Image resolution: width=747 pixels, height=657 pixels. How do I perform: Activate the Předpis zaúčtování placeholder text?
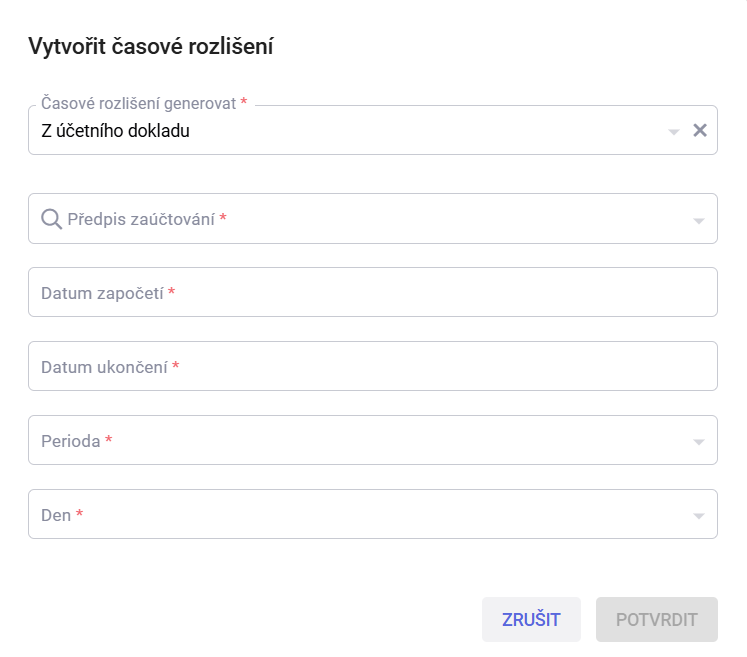click(141, 219)
